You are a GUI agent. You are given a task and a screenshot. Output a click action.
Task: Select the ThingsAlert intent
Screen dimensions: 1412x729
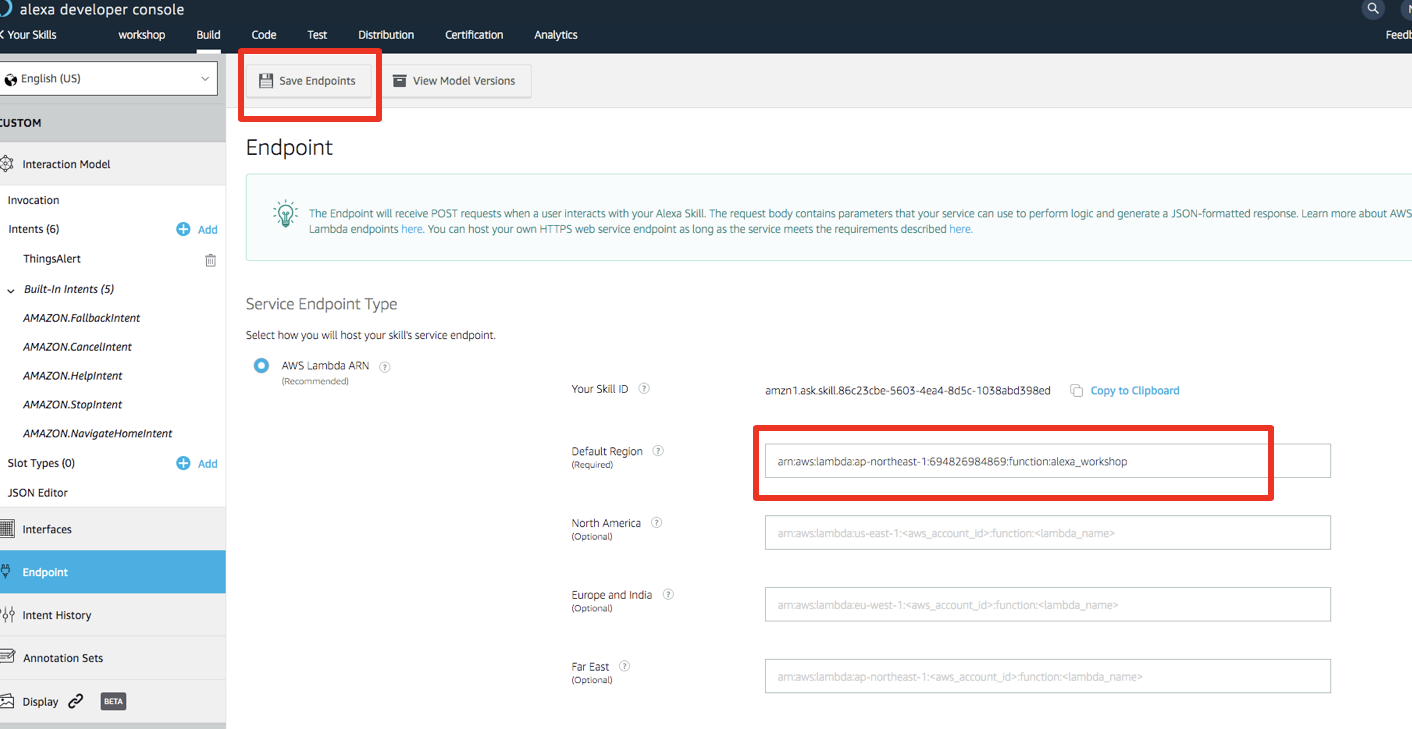click(52, 259)
